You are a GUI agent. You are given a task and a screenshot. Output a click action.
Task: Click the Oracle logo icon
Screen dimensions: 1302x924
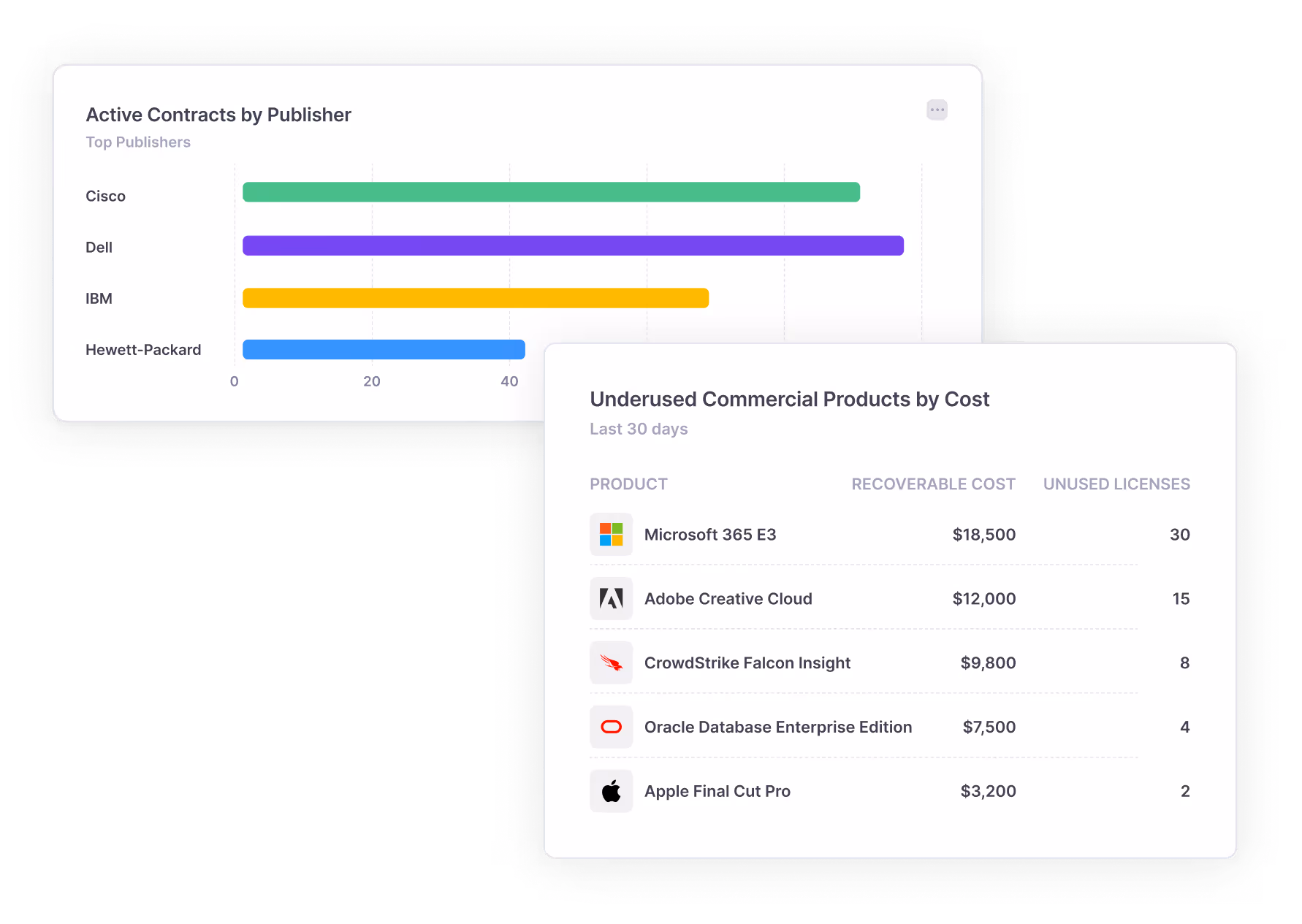611,727
